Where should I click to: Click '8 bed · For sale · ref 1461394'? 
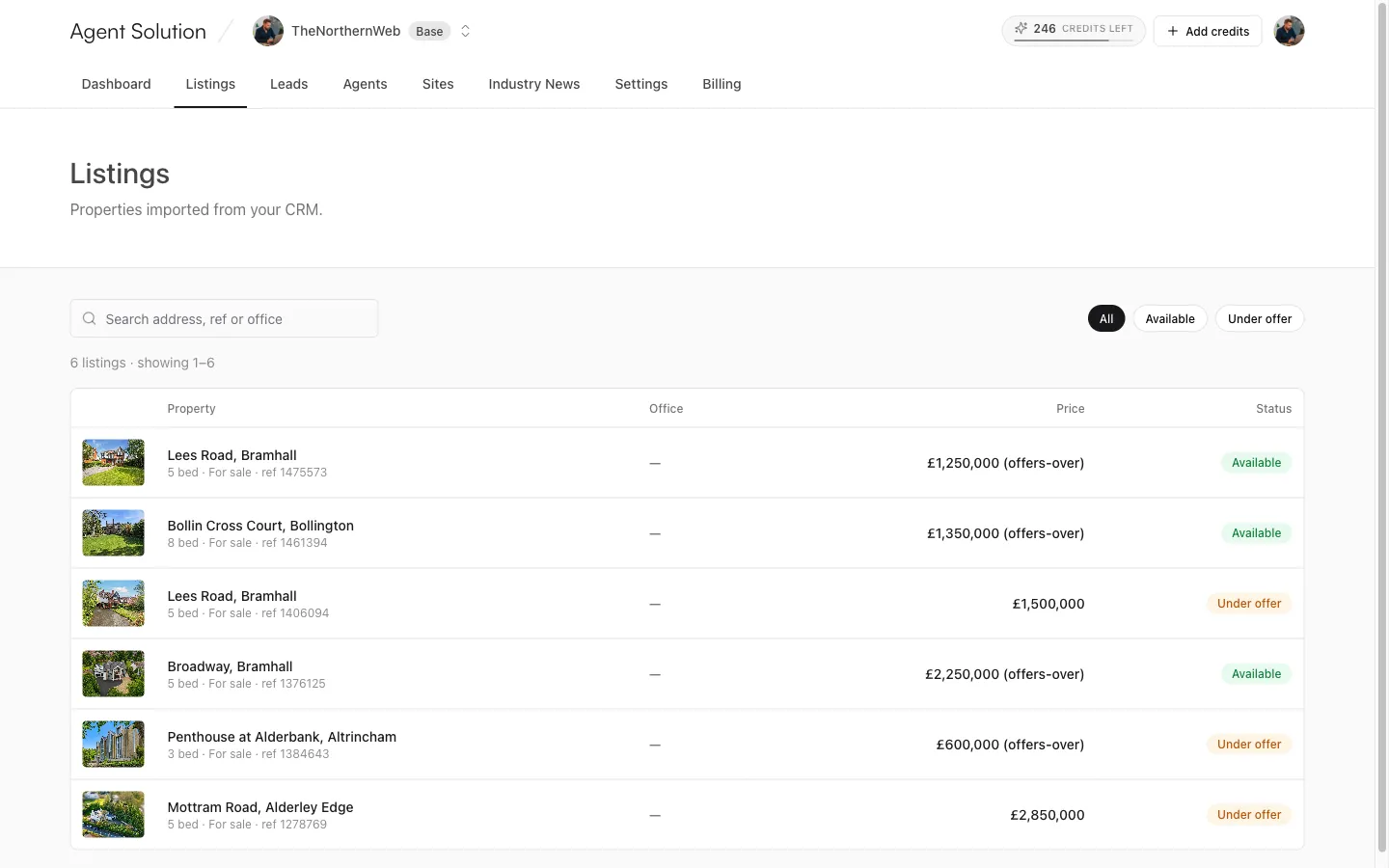pos(247,543)
